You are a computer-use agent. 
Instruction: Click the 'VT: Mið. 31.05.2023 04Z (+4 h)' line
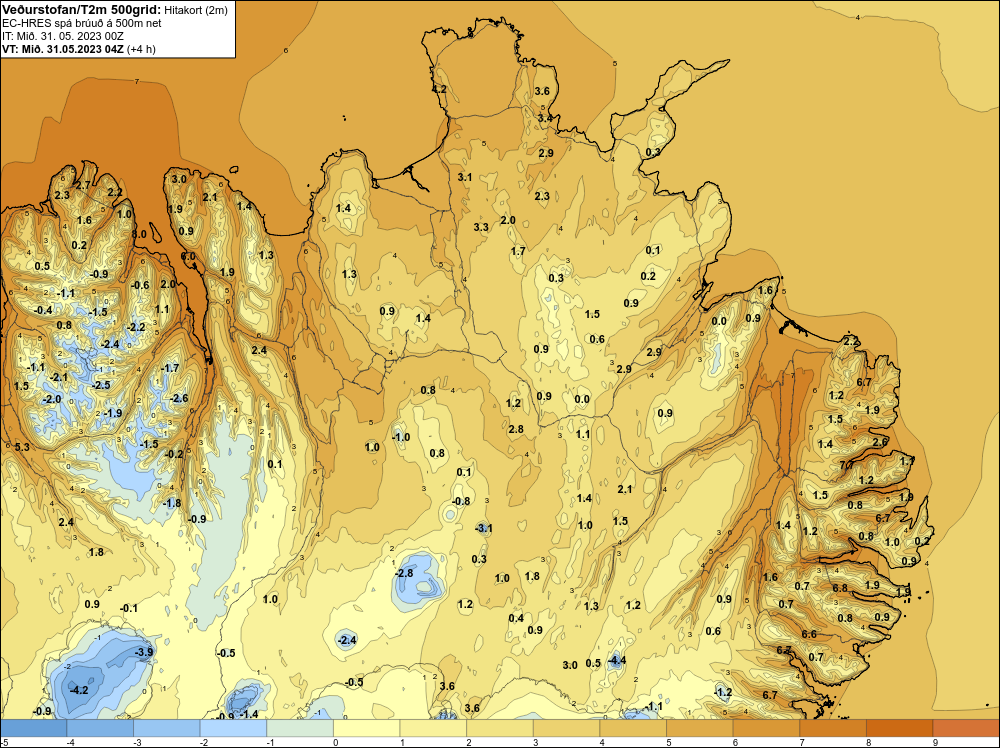tap(78, 49)
